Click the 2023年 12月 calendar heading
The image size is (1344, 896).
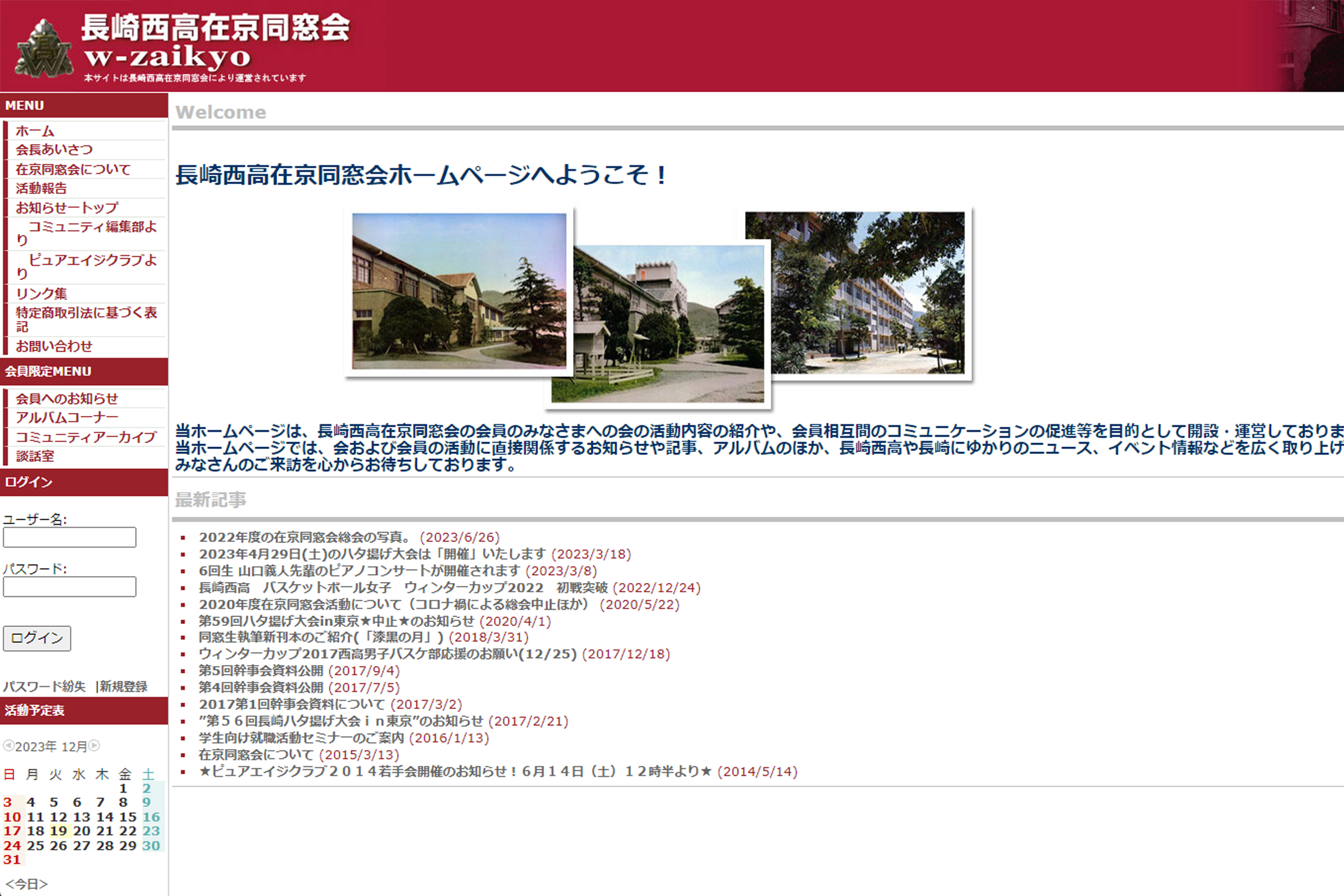click(x=51, y=746)
